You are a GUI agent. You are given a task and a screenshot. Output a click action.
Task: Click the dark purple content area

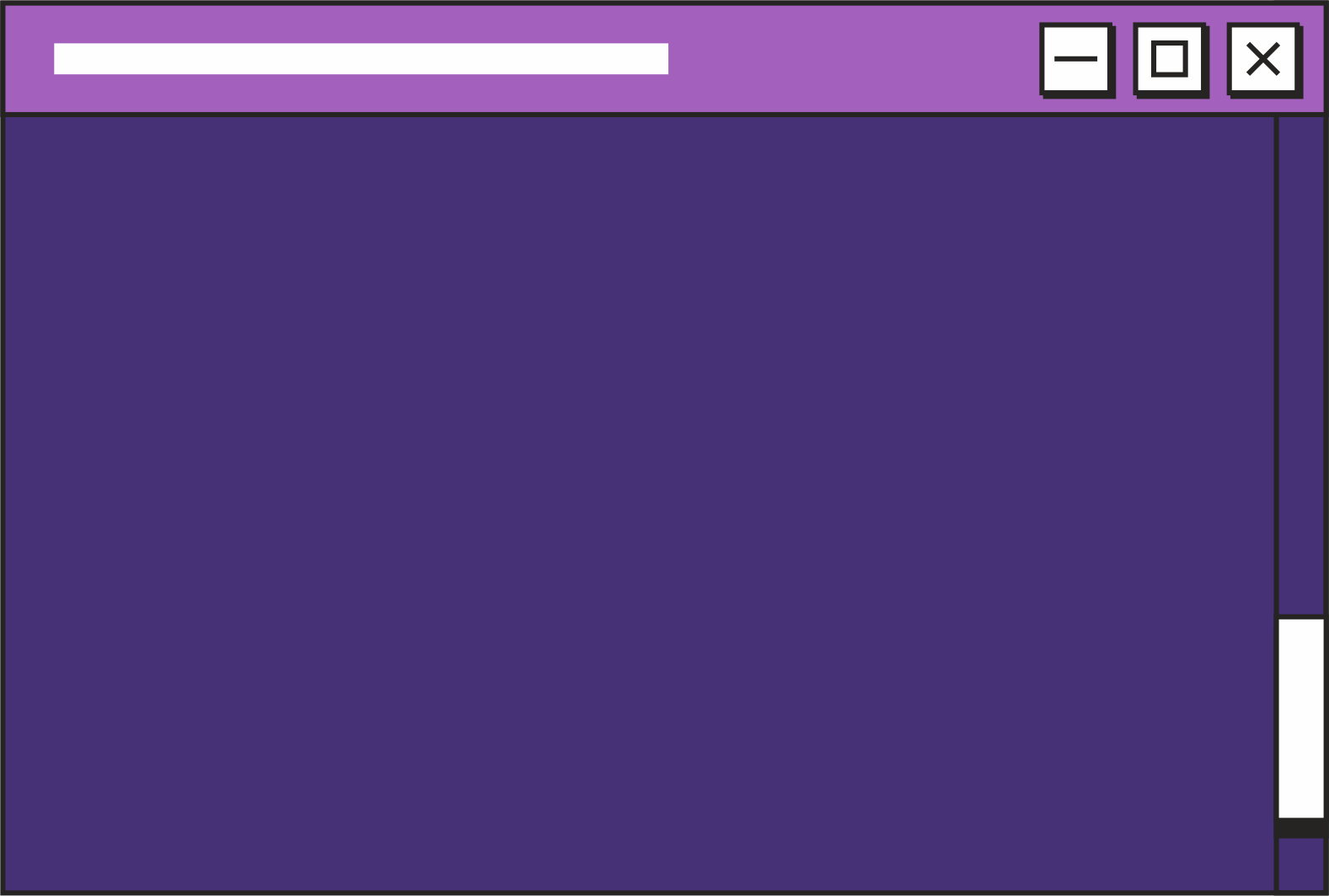[639, 504]
